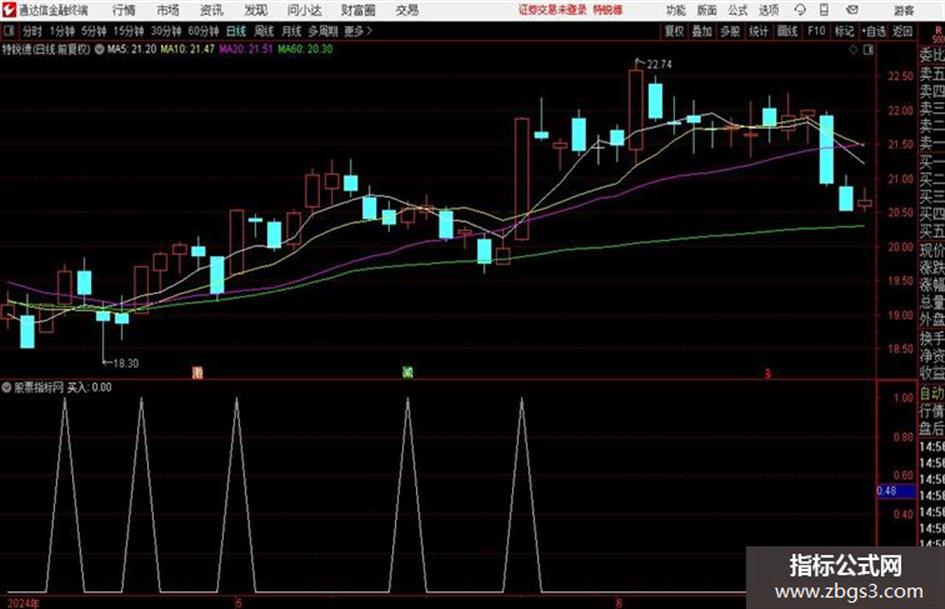Click the MA60: 20.30 indicator value
This screenshot has height=609, width=945.
point(305,49)
